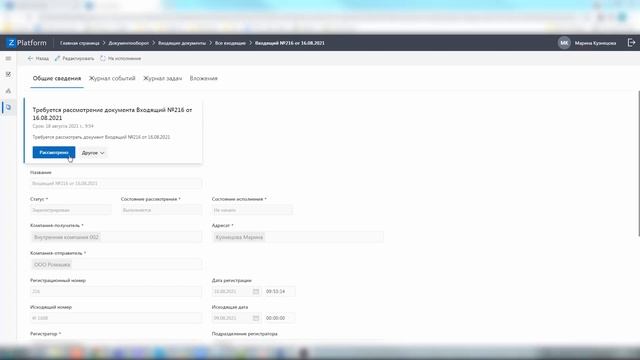640x360 pixels.
Task: Click Редактировать toolbar button
Action: [74, 58]
